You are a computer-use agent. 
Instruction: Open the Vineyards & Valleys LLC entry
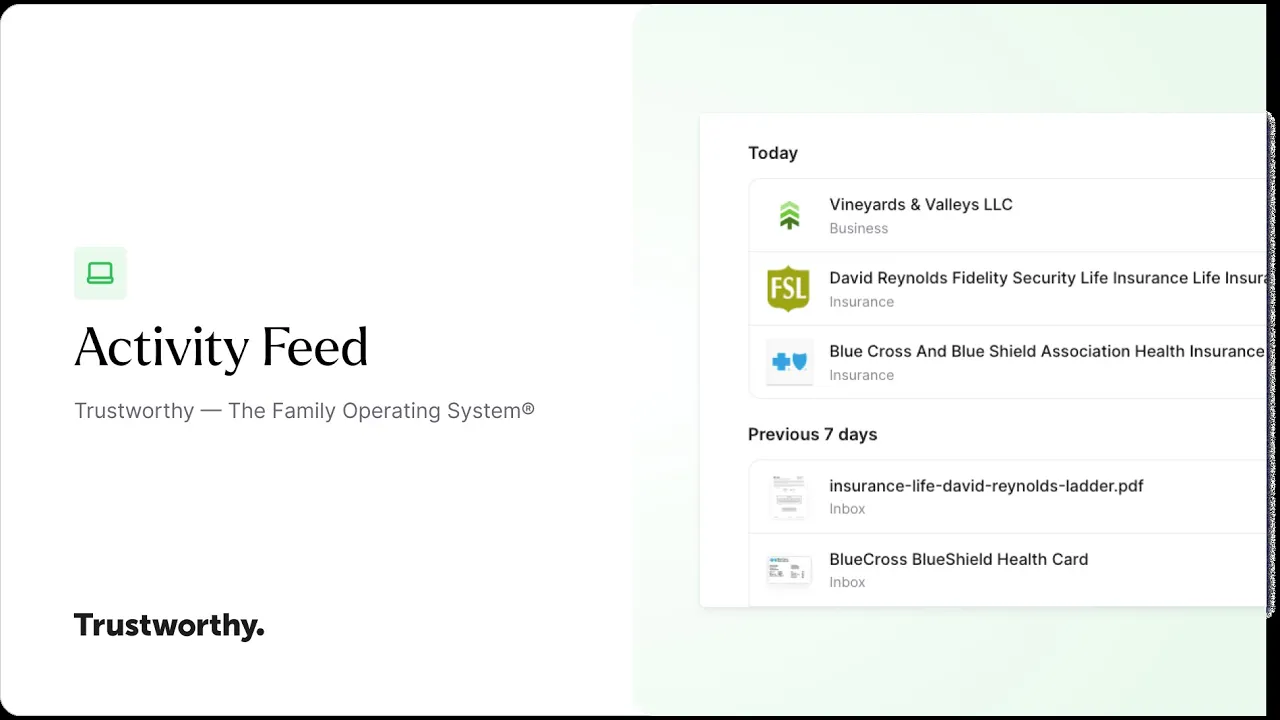click(1007, 216)
